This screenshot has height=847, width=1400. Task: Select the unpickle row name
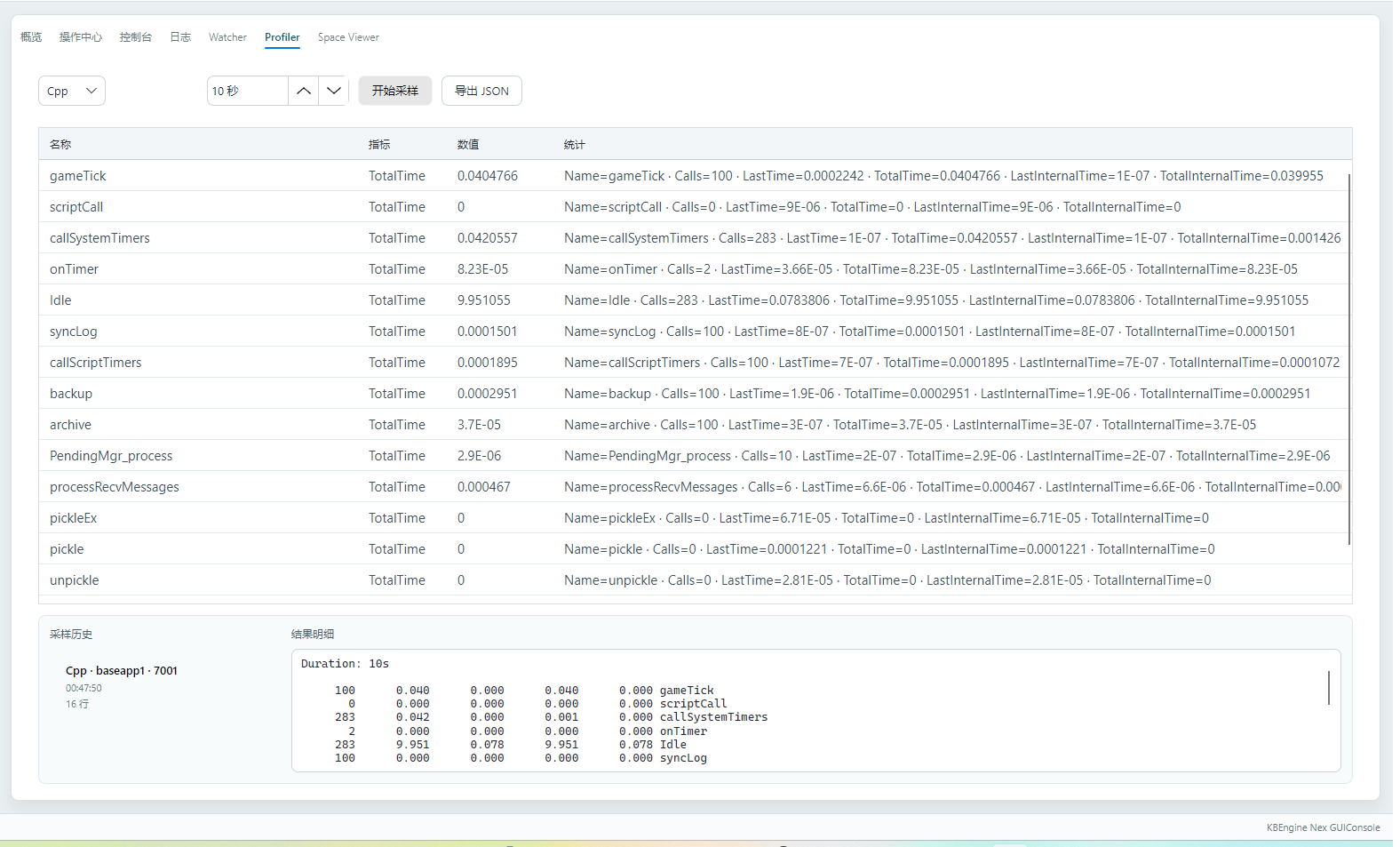[x=75, y=580]
